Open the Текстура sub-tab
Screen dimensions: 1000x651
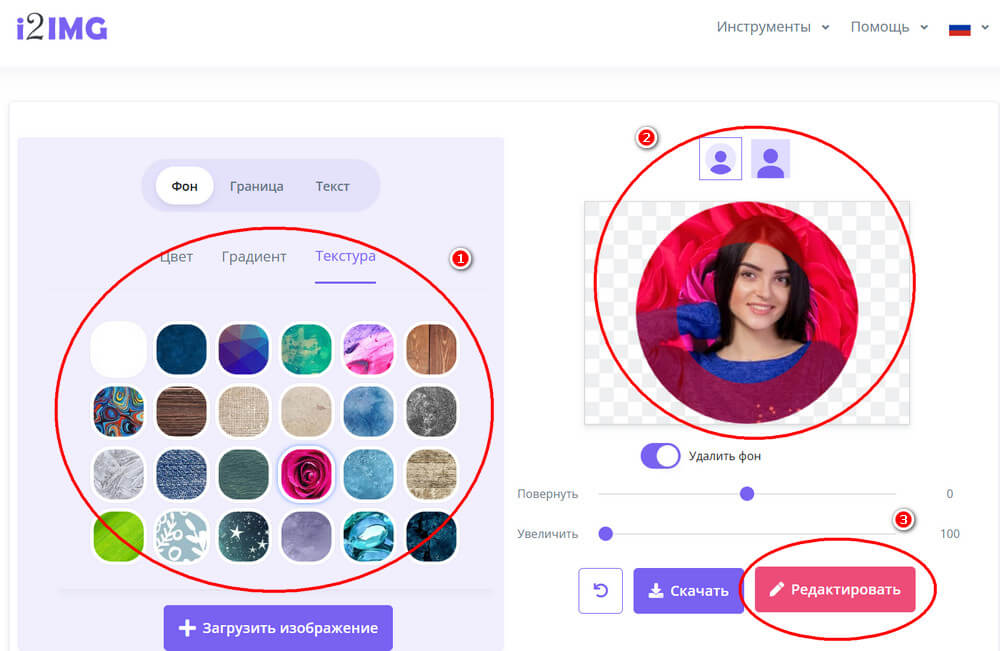pos(345,256)
